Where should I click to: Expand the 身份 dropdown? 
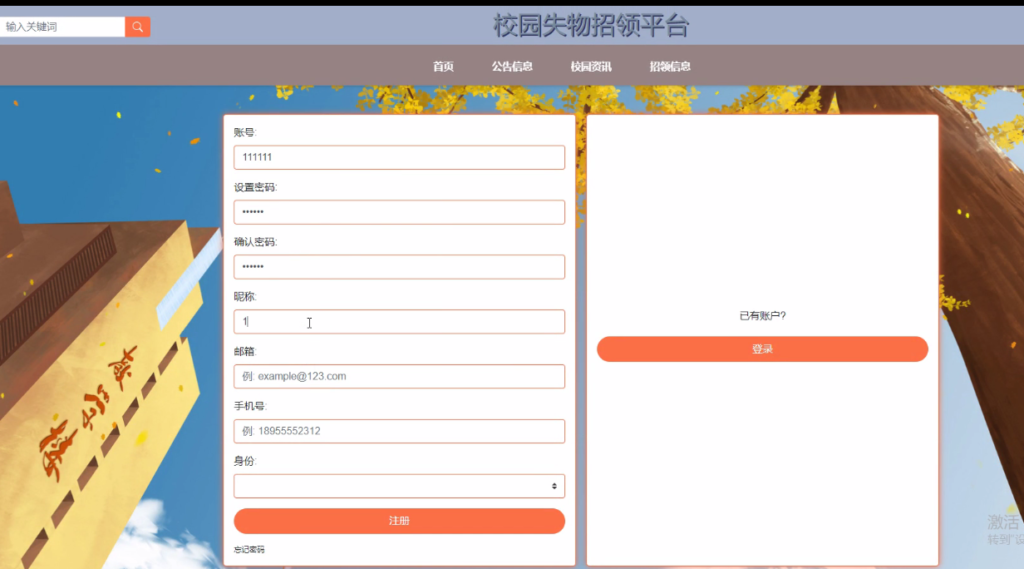(x=399, y=486)
